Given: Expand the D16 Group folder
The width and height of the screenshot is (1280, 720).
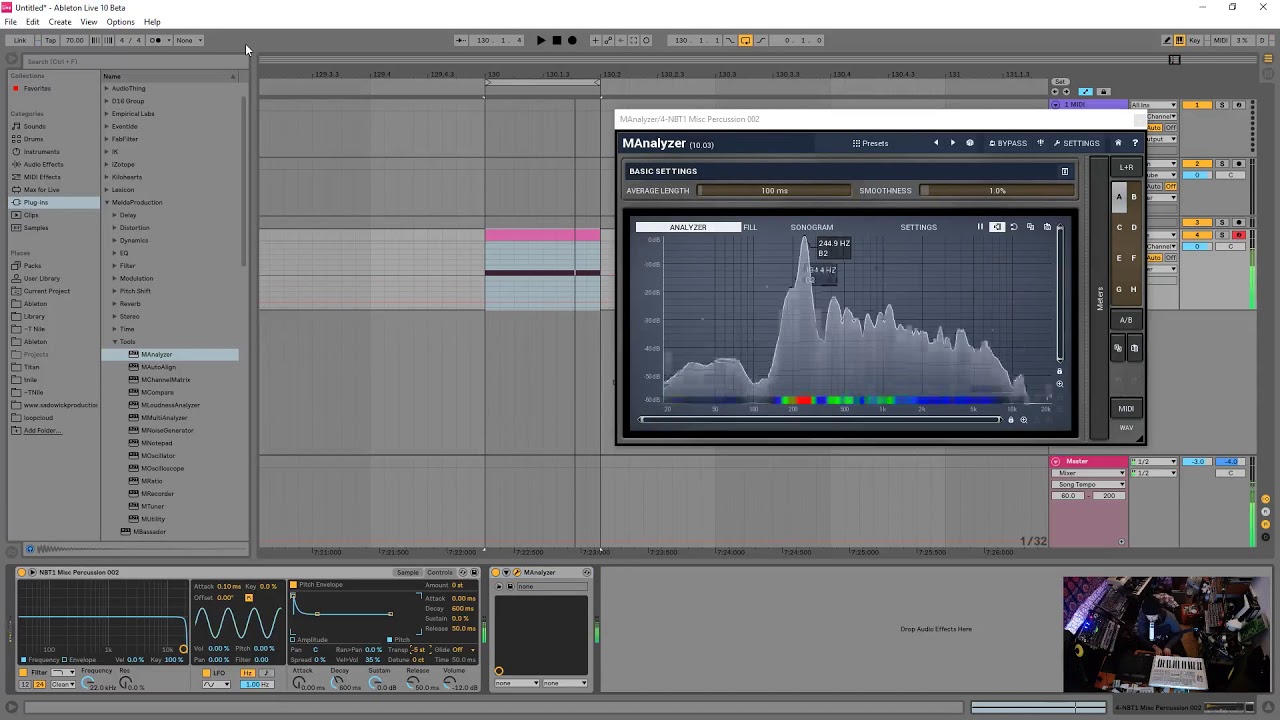Looking at the screenshot, I should pyautogui.click(x=107, y=101).
